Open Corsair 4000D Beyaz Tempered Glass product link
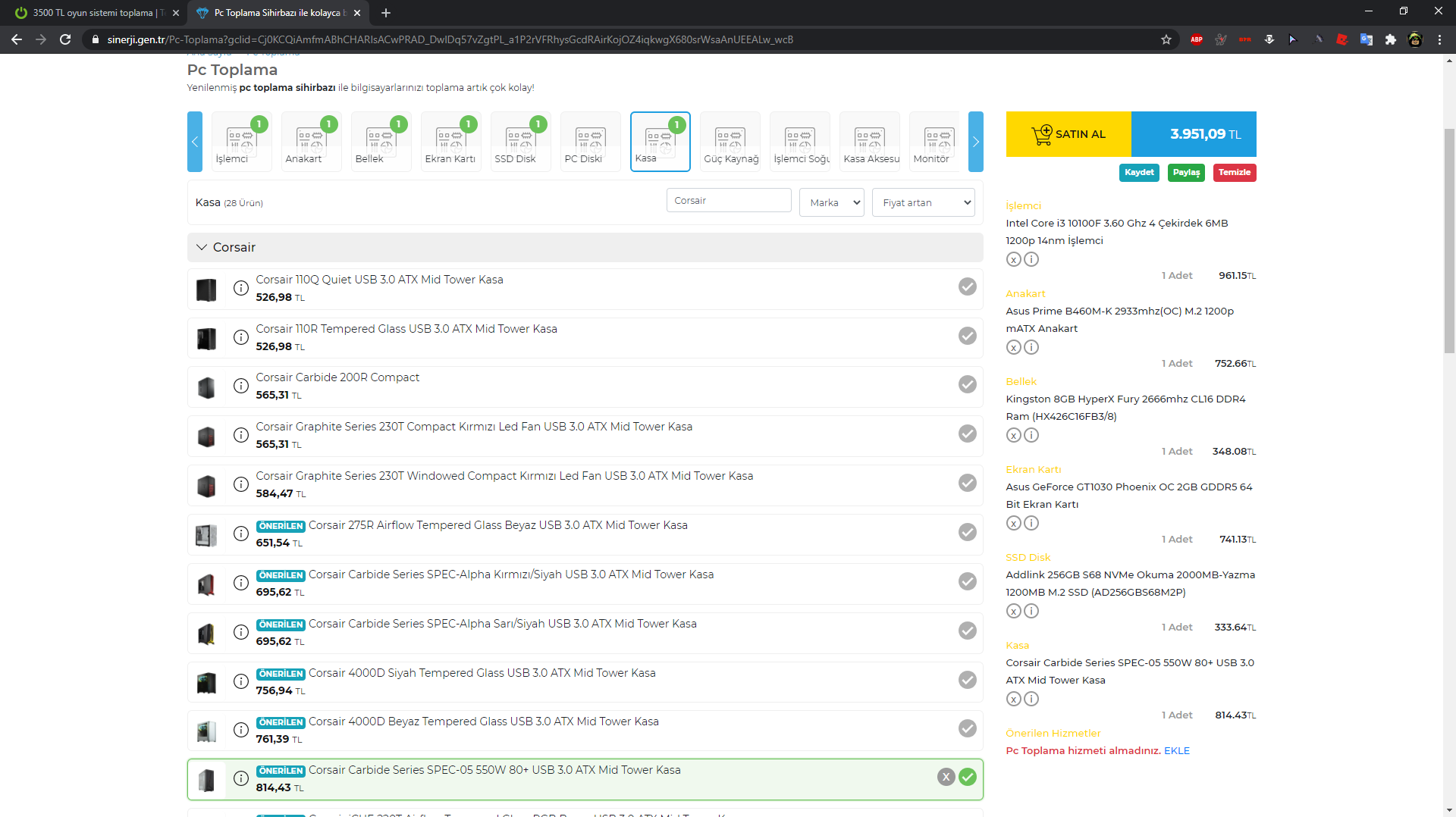This screenshot has height=817, width=1456. click(484, 722)
